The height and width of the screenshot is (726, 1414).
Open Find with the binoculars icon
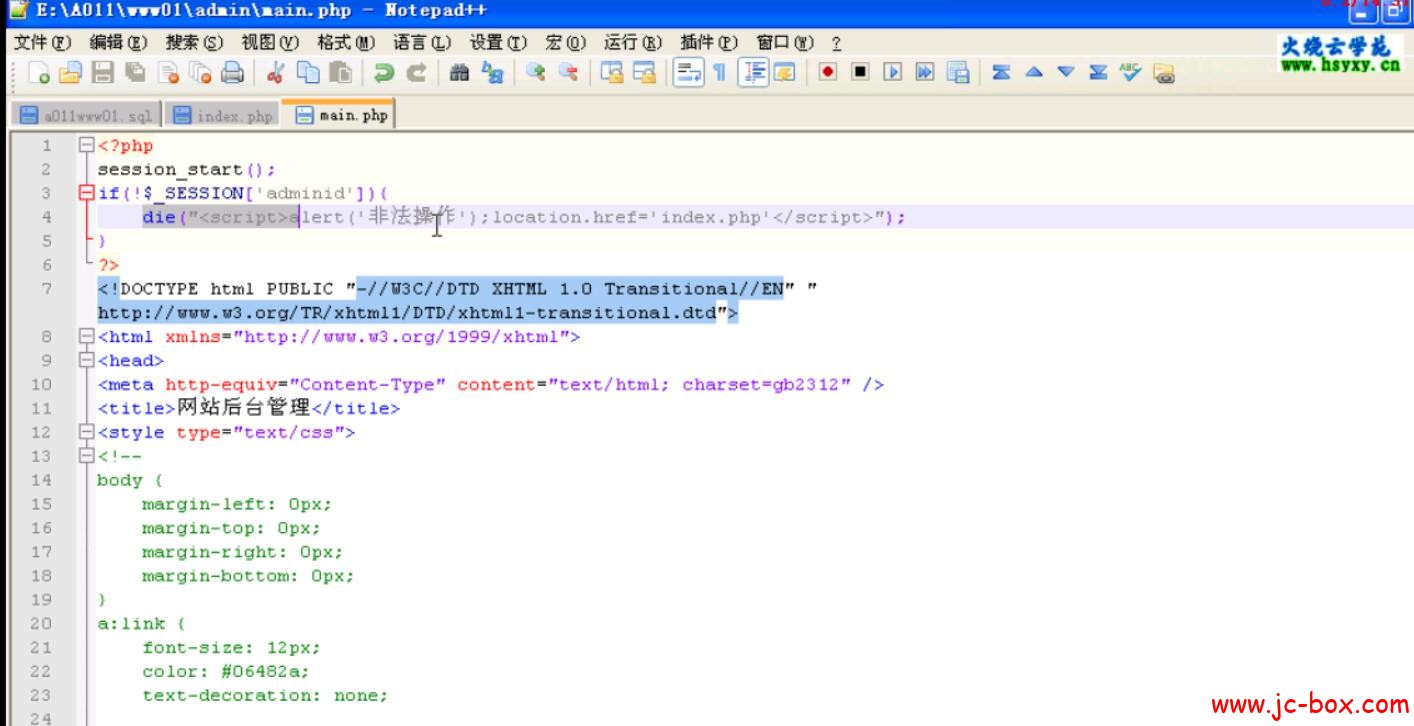coord(460,73)
